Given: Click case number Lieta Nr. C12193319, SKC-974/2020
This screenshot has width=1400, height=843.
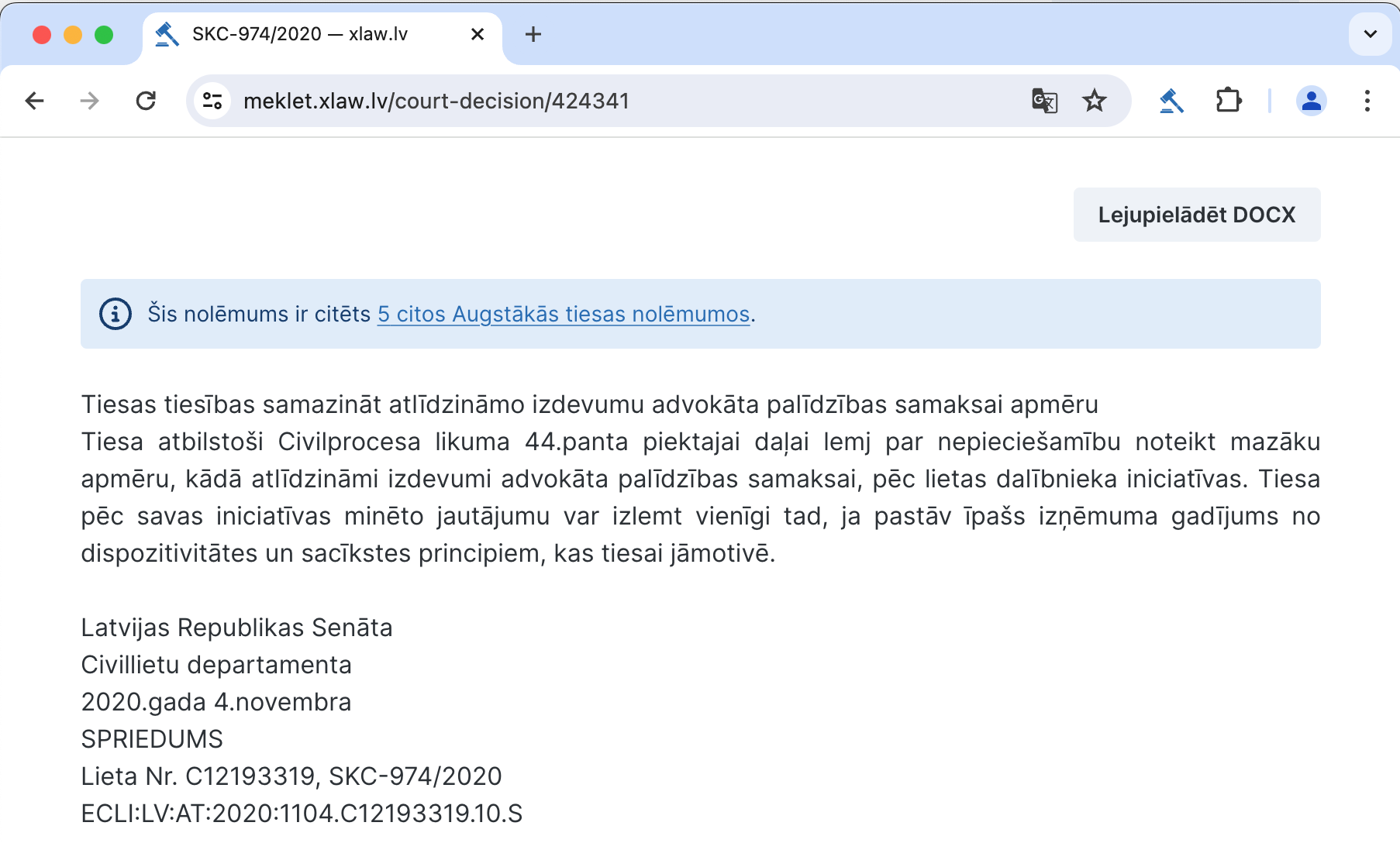Looking at the screenshot, I should tap(291, 776).
